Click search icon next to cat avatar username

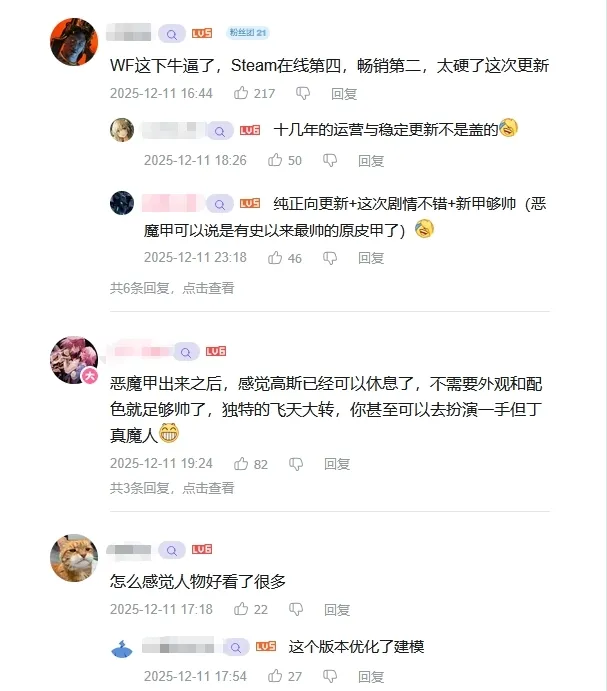point(172,550)
